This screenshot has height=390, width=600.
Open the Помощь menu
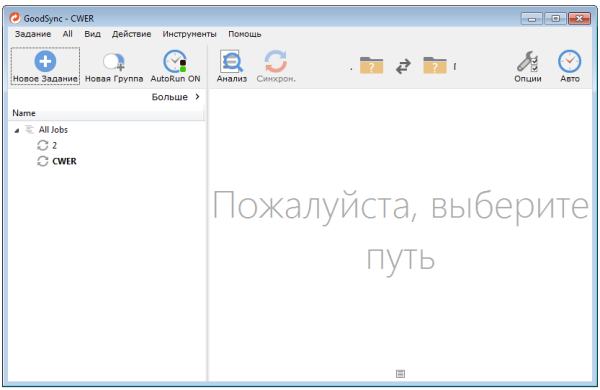click(245, 34)
